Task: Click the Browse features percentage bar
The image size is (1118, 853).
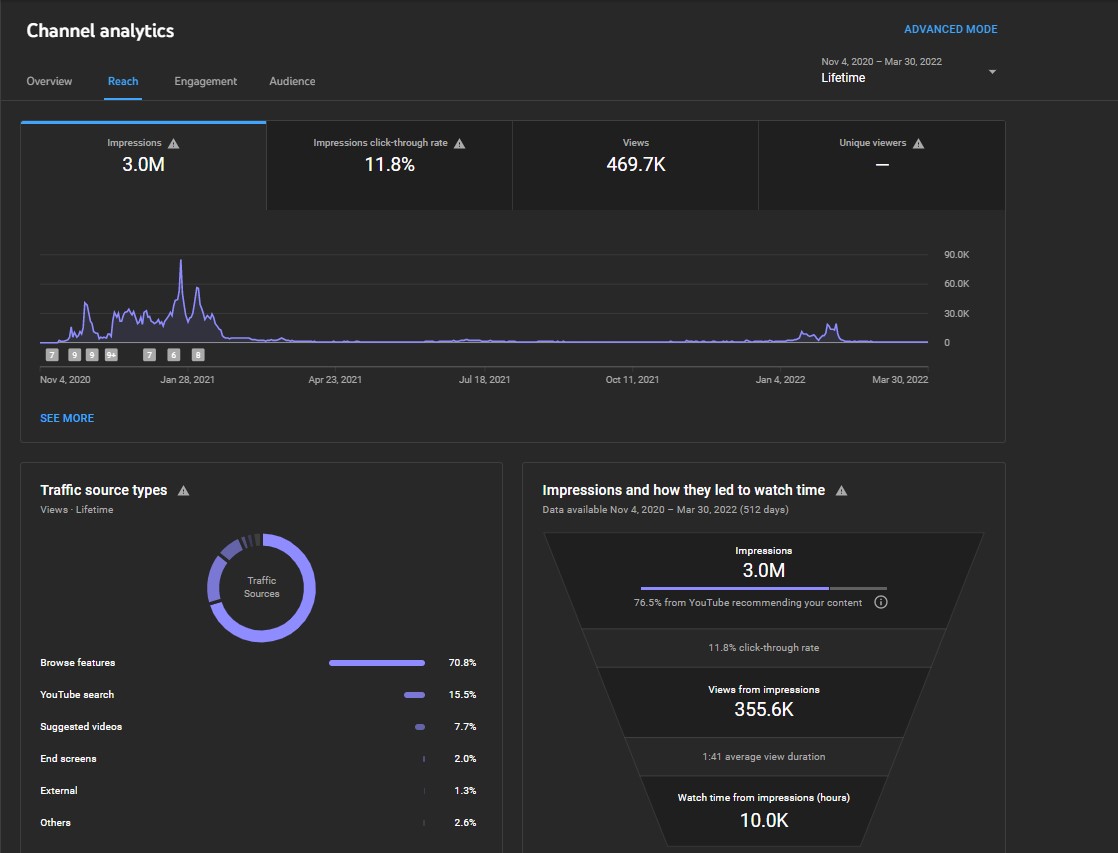Action: pos(376,663)
